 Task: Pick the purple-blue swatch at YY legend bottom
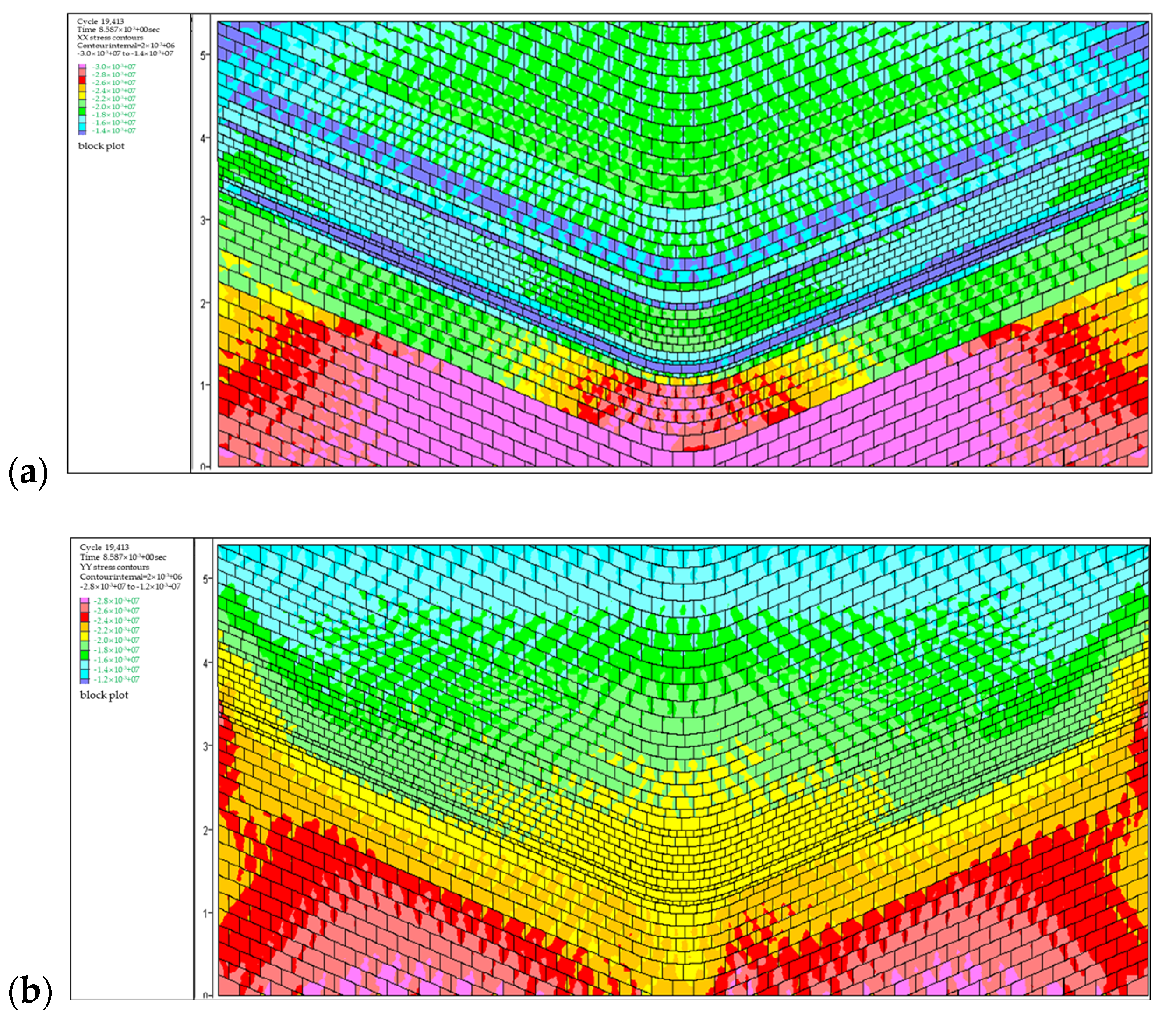[x=85, y=682]
